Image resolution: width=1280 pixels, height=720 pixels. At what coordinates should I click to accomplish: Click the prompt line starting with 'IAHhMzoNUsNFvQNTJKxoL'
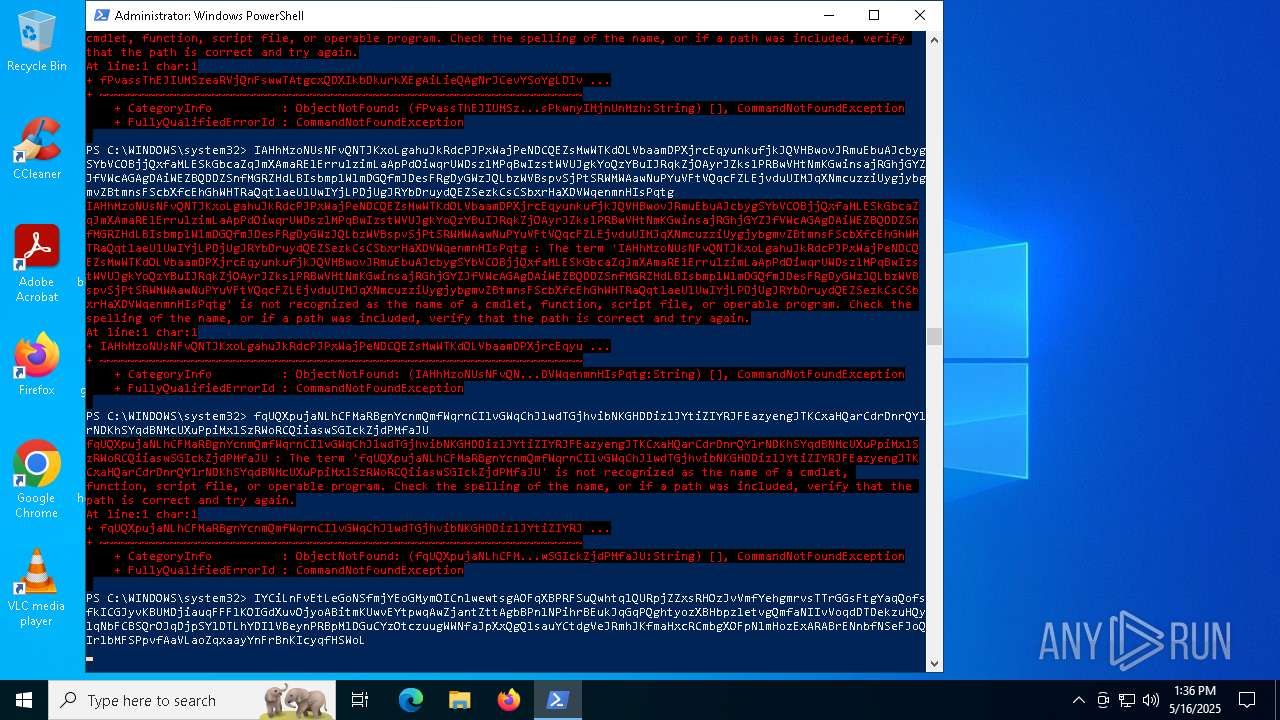(506, 171)
